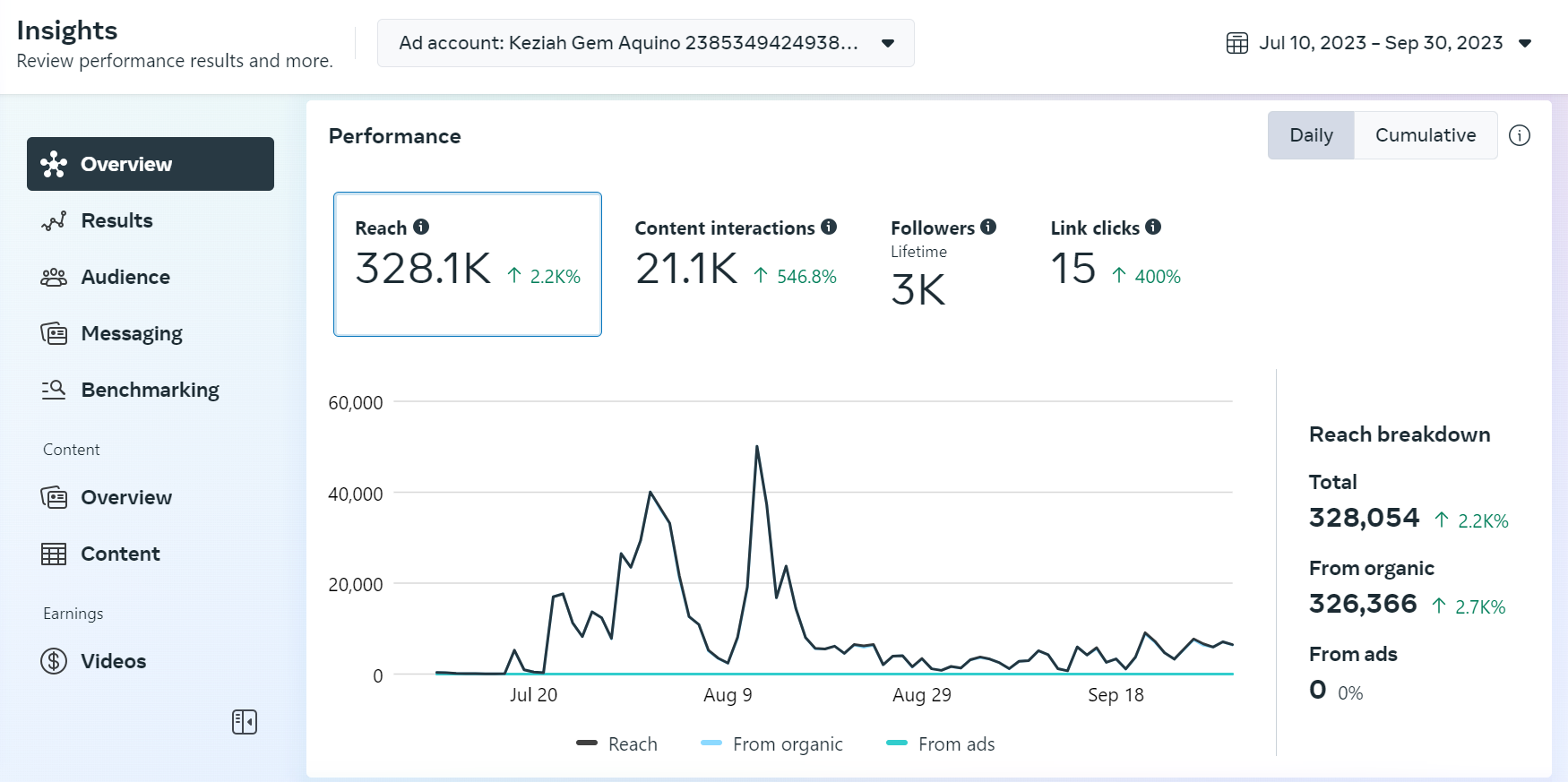Click the Aug 9 peak on chart
Viewport: 1568px width, 782px height.
(757, 446)
